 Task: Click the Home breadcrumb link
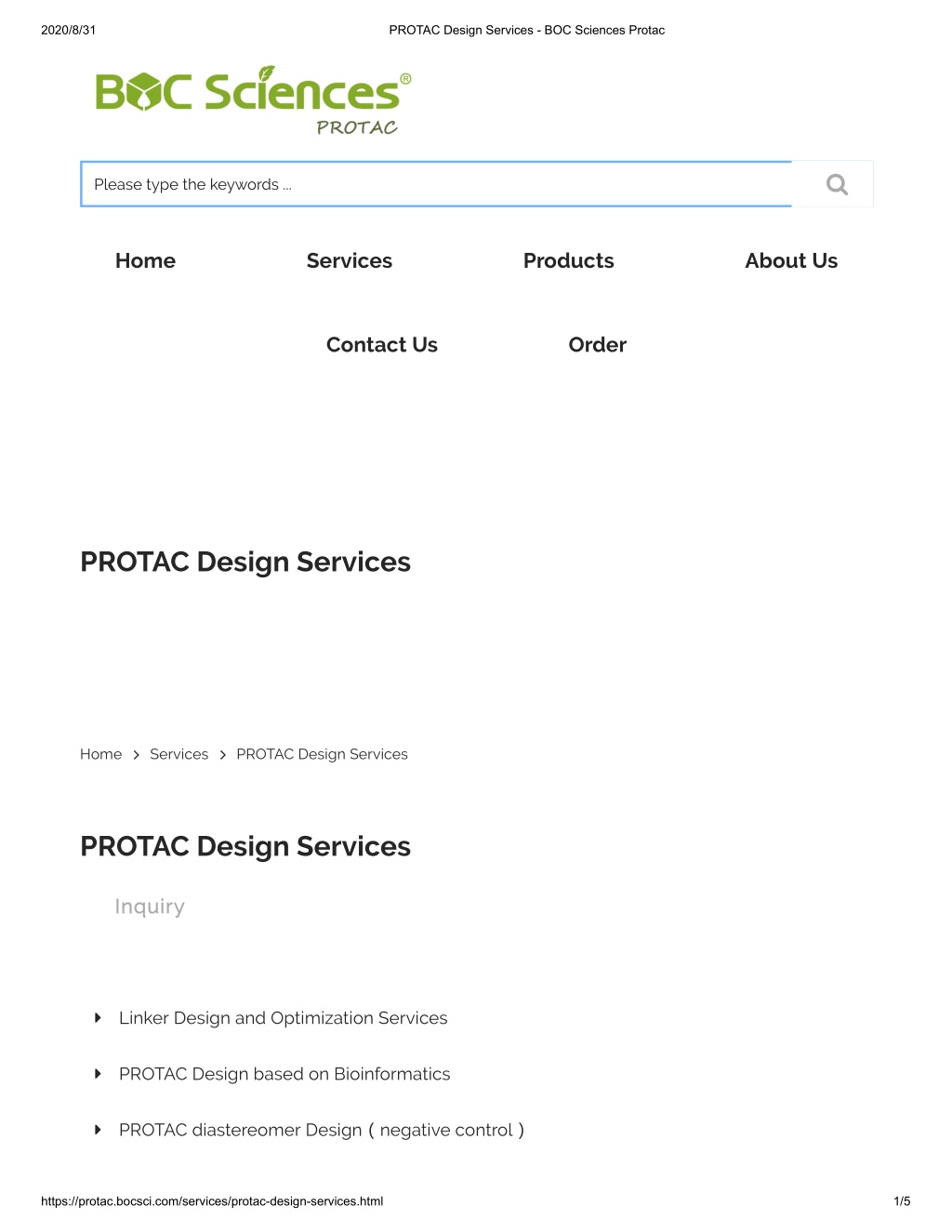(x=100, y=754)
